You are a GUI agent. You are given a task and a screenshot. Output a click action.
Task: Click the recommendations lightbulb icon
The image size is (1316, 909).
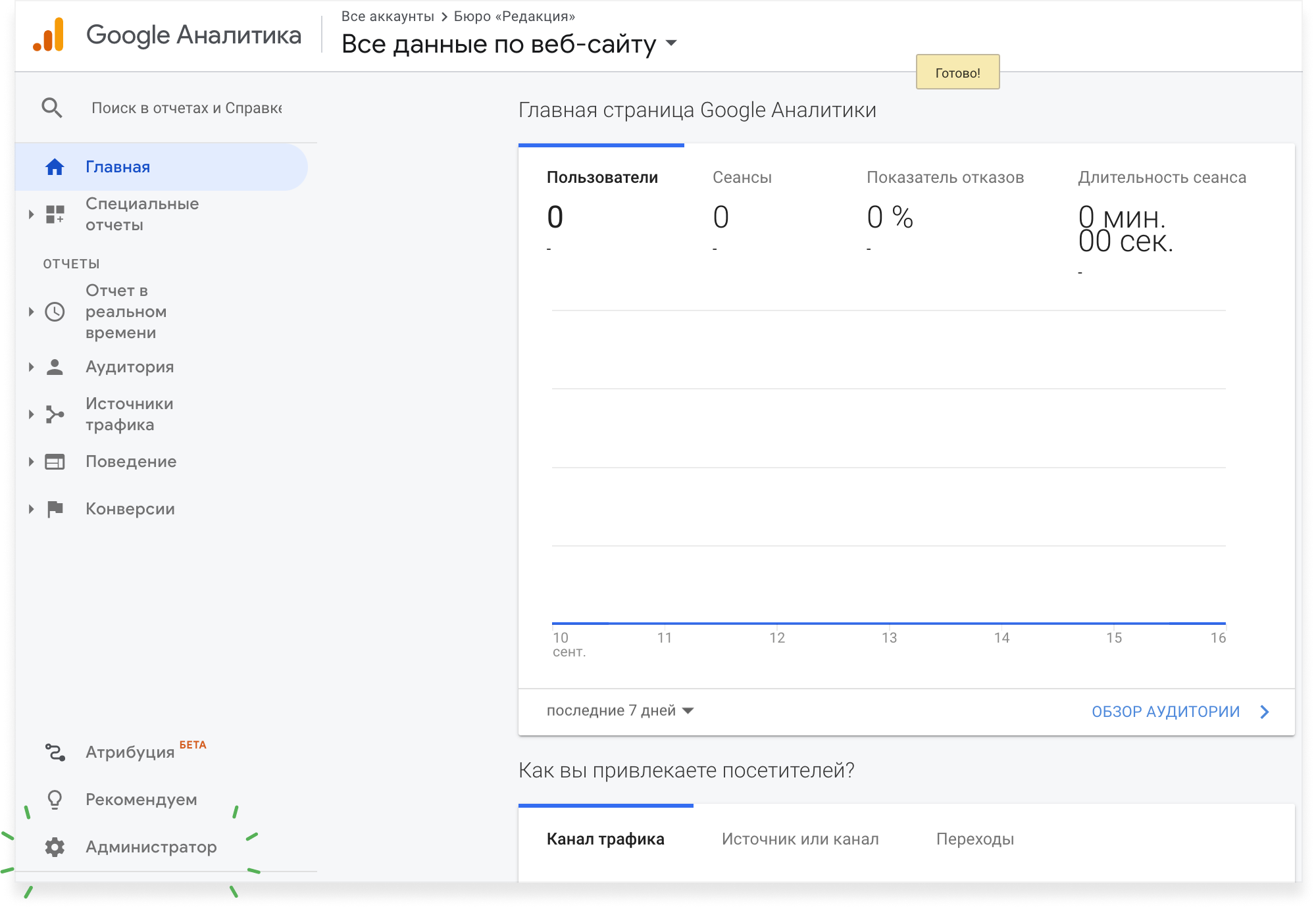55,800
